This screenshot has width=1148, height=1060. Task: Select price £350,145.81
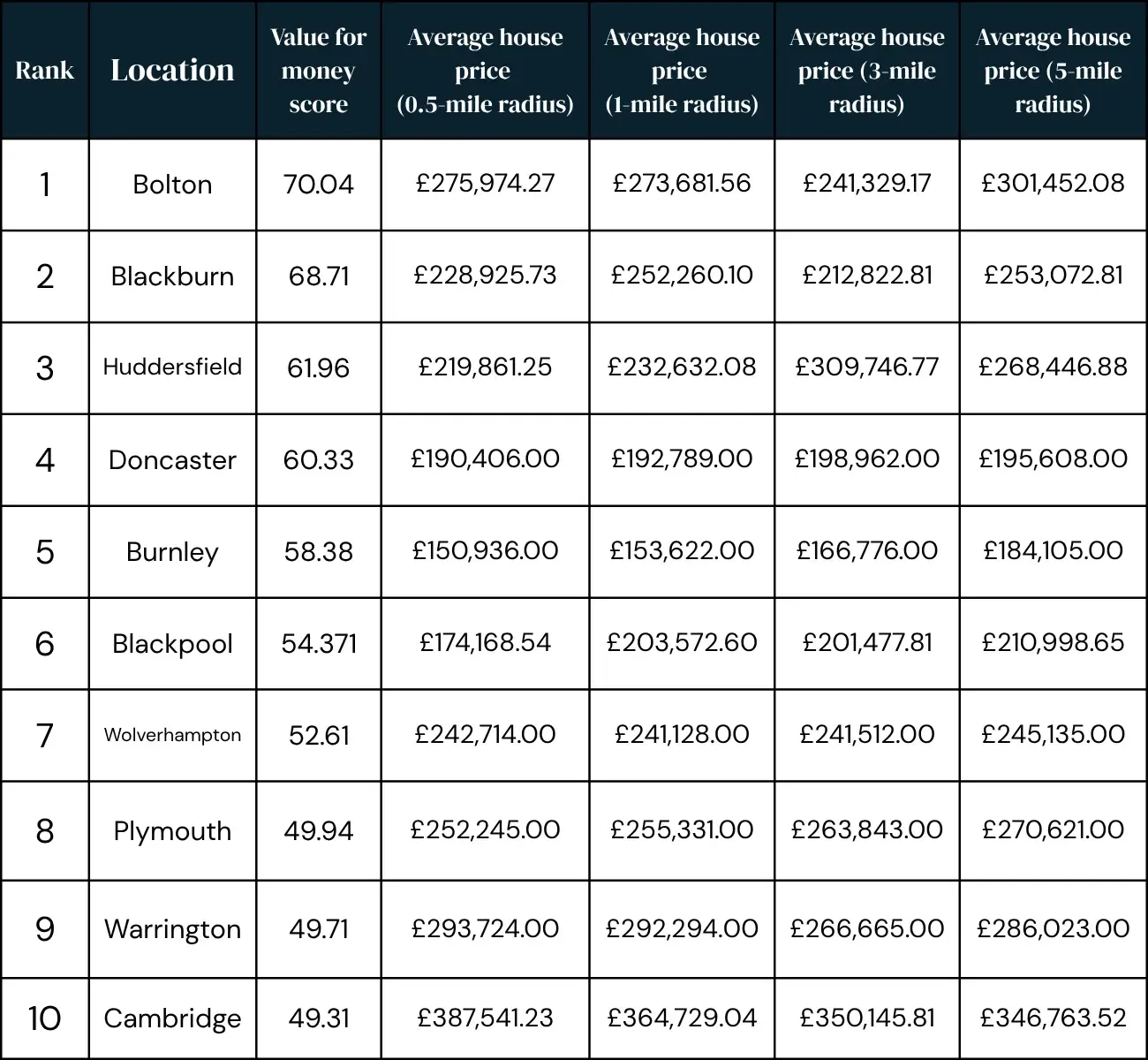point(867,1018)
